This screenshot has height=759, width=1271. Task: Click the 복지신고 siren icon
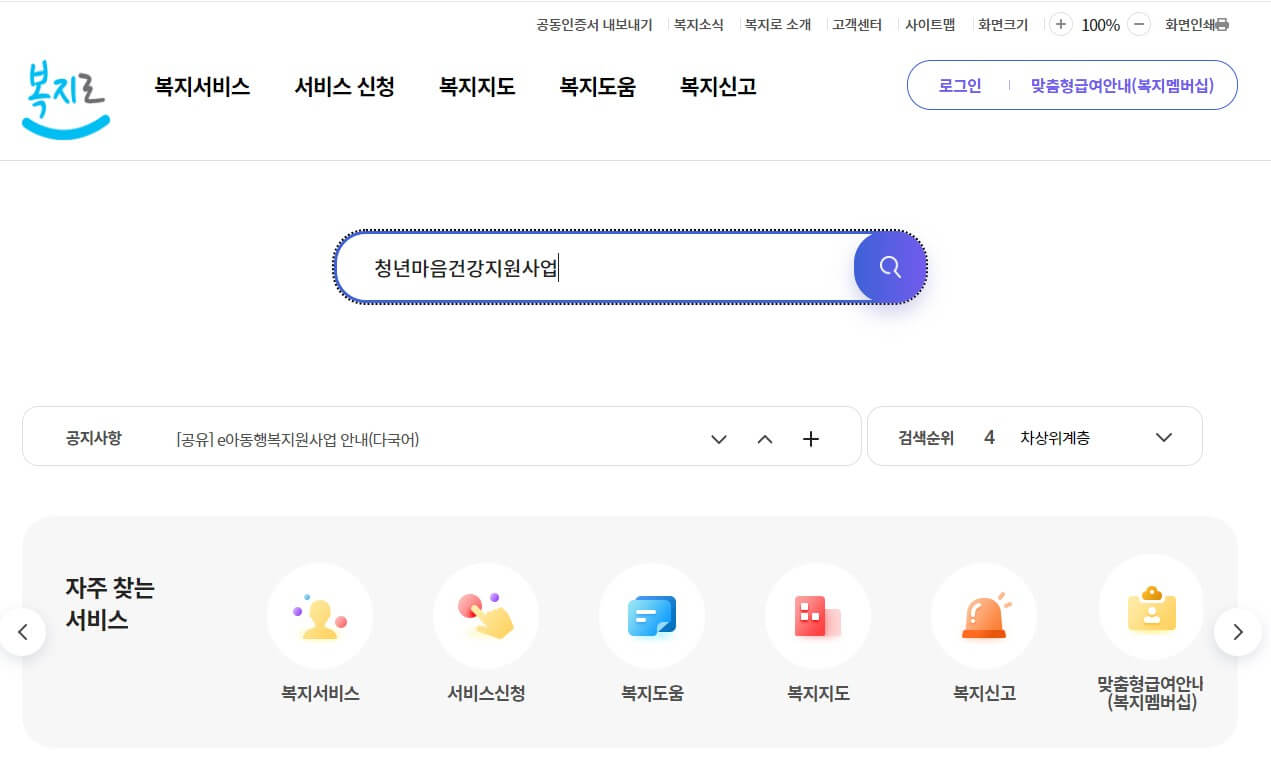984,616
